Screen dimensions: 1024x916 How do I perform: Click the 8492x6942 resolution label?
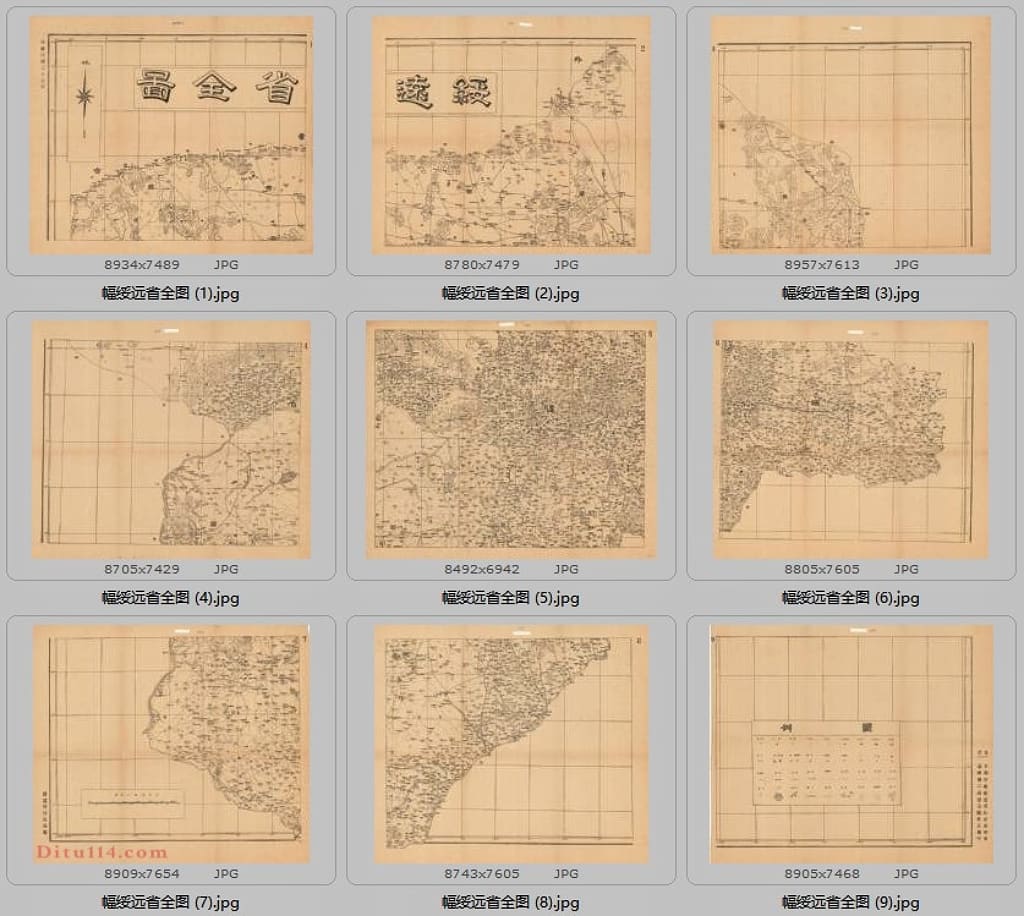tap(482, 569)
